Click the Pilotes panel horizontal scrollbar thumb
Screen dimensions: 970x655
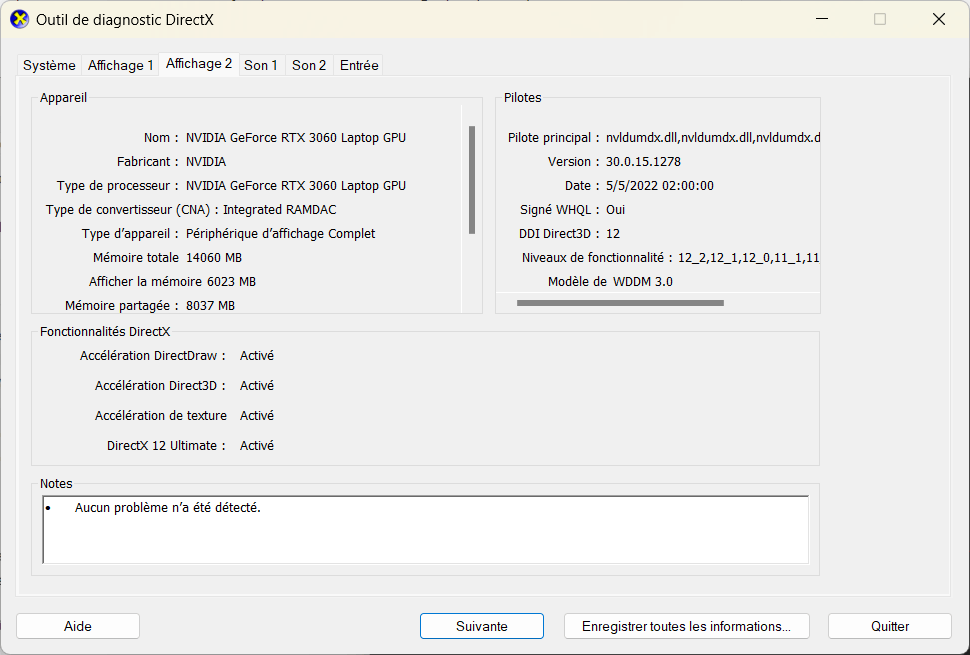pyautogui.click(x=620, y=303)
